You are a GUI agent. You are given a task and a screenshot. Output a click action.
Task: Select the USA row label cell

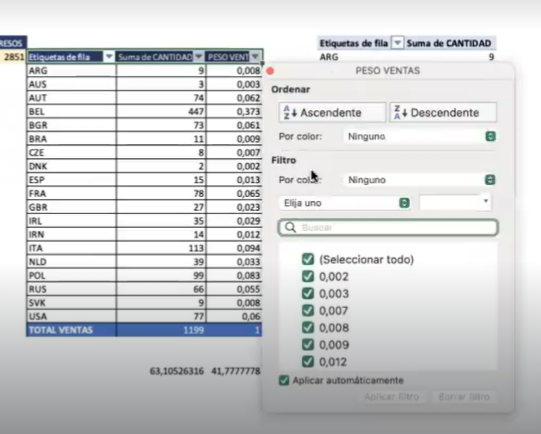71,316
